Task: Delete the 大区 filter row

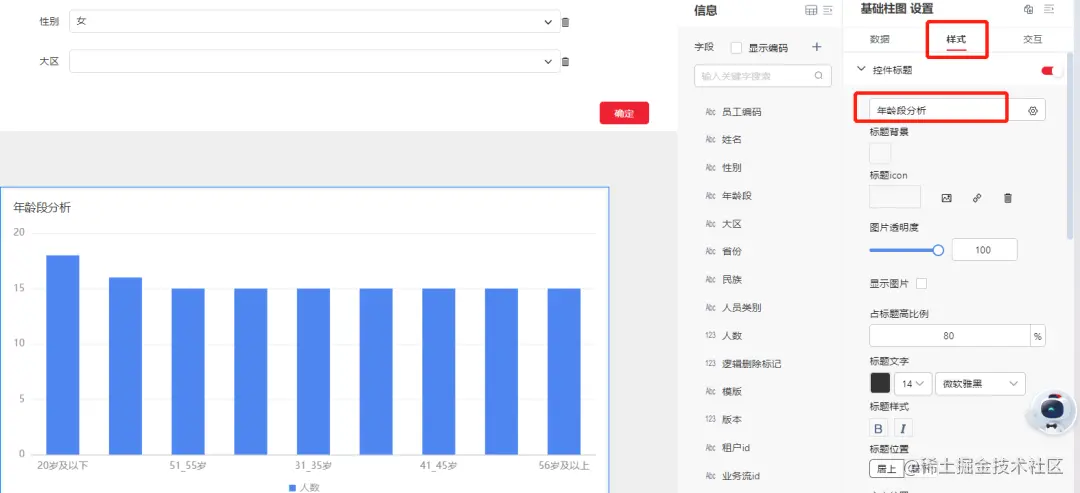Action: pos(565,62)
